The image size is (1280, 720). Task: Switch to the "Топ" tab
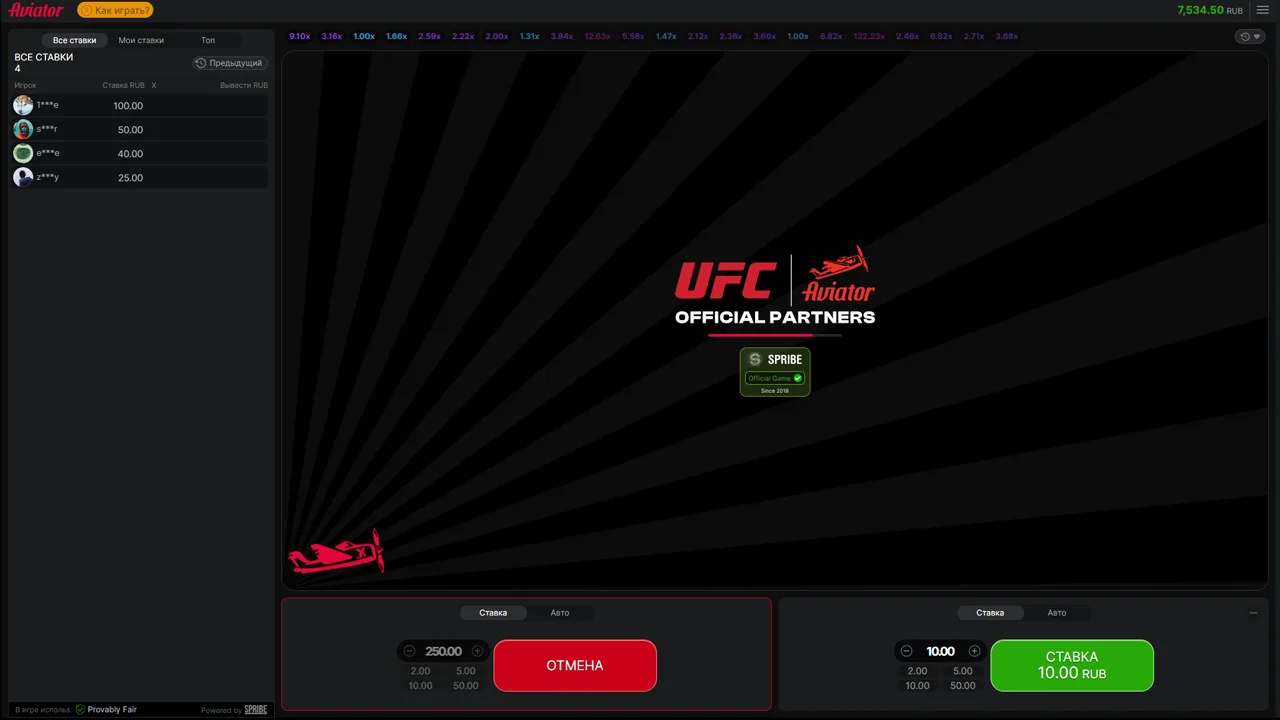coord(208,40)
